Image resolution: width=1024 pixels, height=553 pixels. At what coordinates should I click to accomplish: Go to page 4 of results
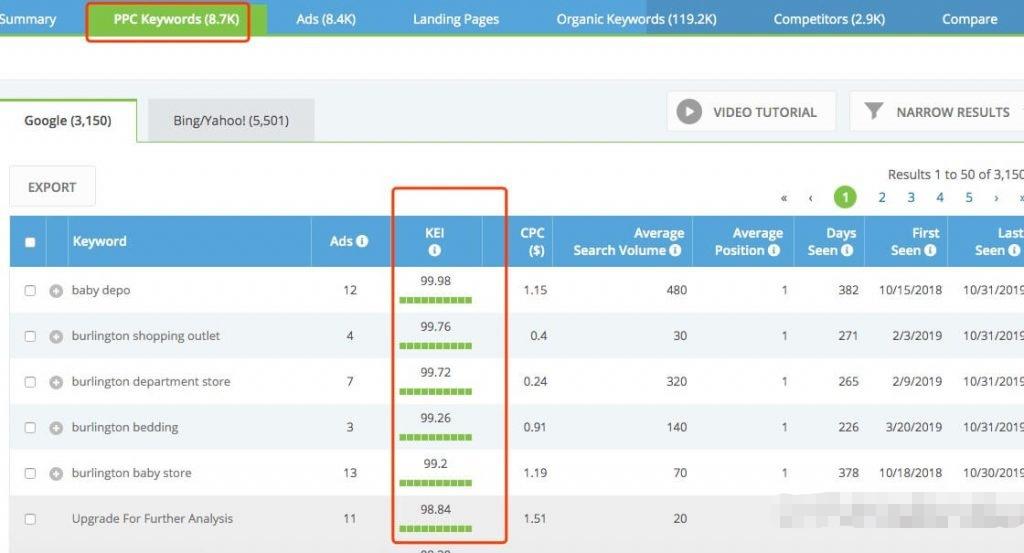pos(940,197)
